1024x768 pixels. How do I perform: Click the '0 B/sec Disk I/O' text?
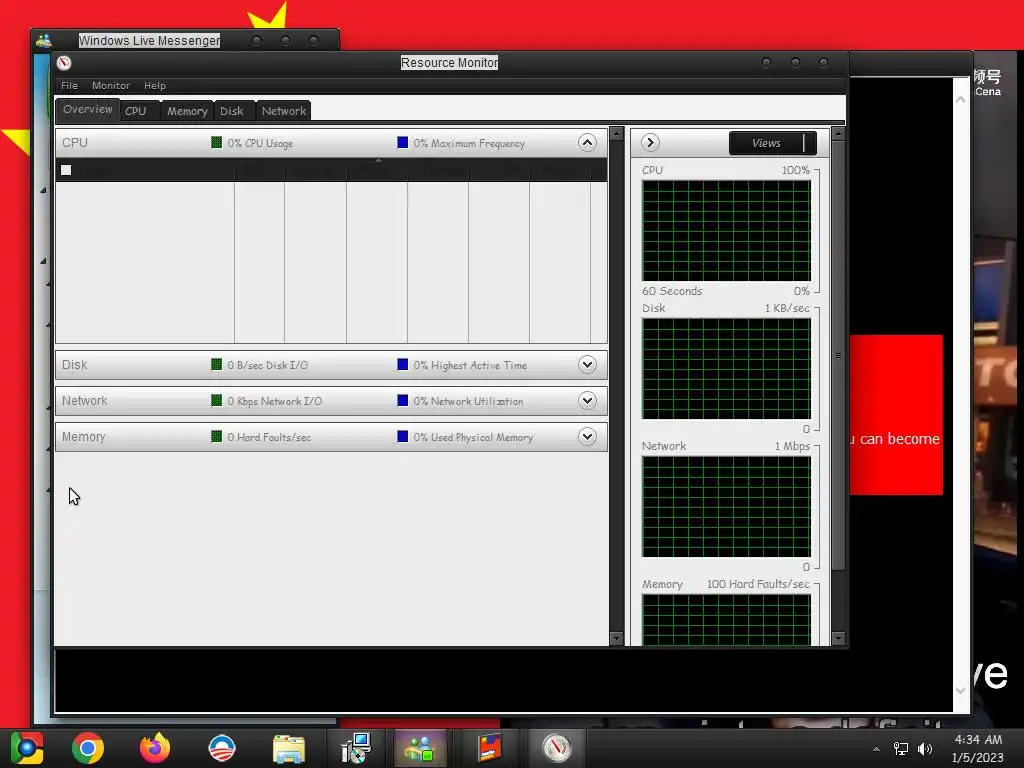(x=268, y=365)
